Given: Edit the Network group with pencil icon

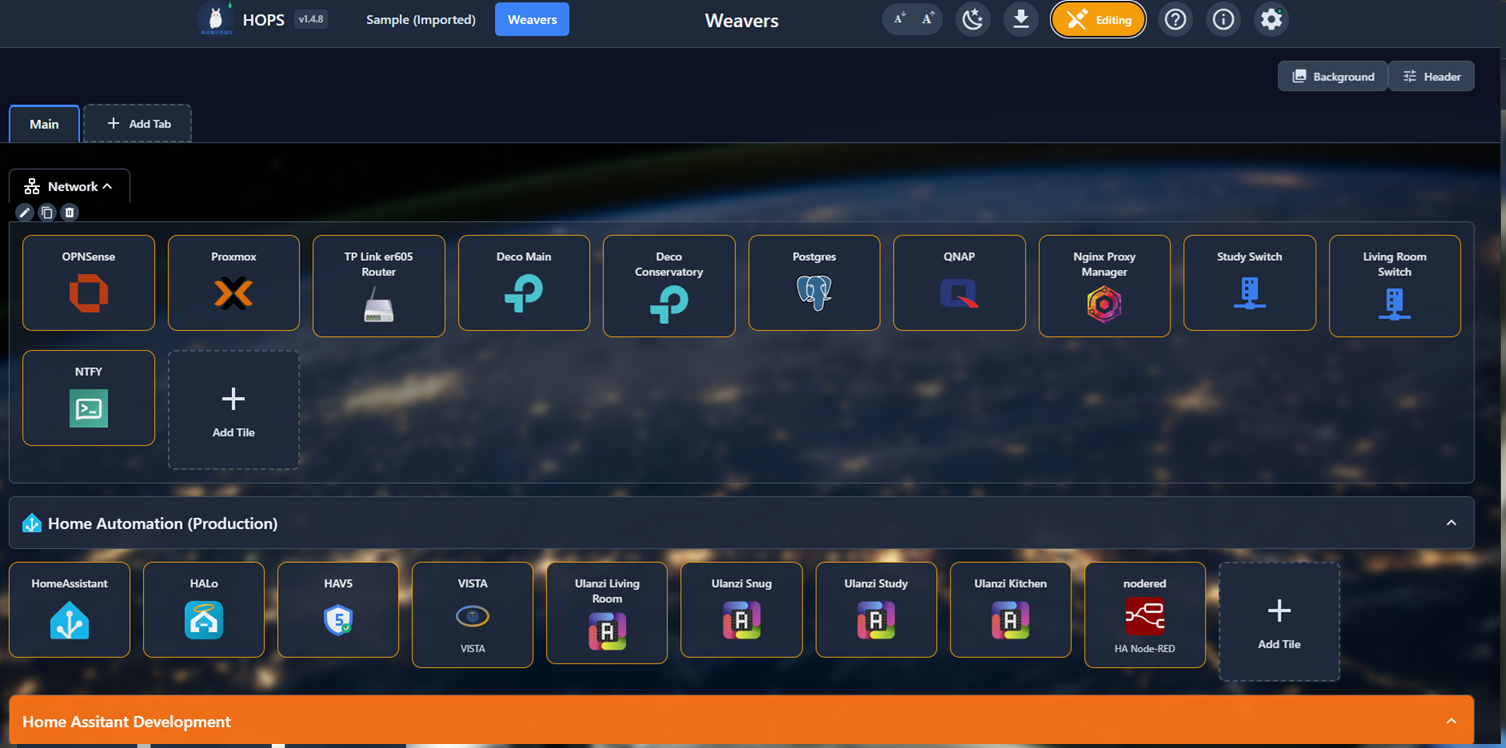Looking at the screenshot, I should point(25,212).
